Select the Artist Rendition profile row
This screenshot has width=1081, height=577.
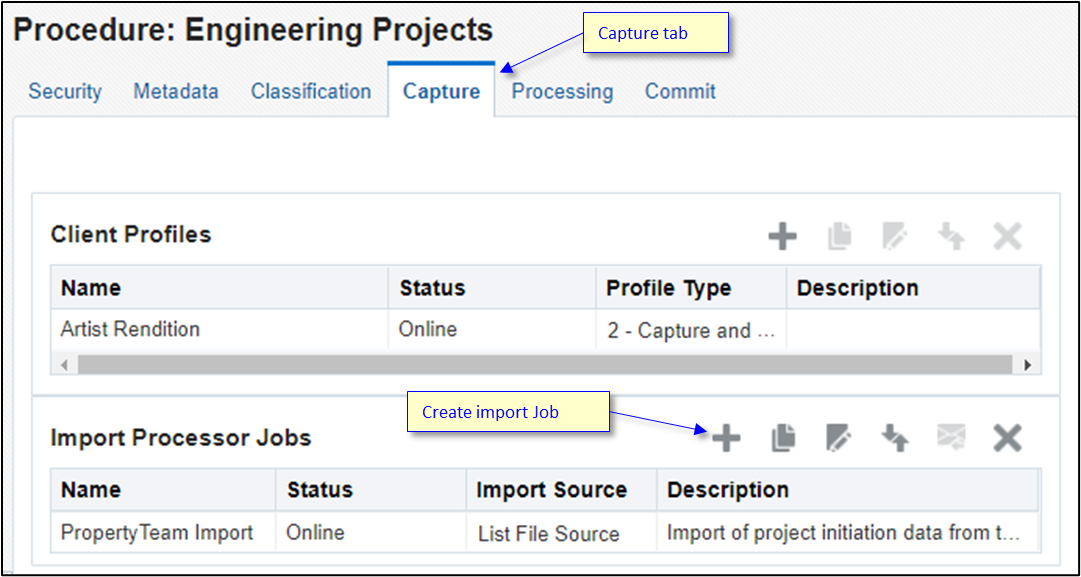pyautogui.click(x=220, y=329)
